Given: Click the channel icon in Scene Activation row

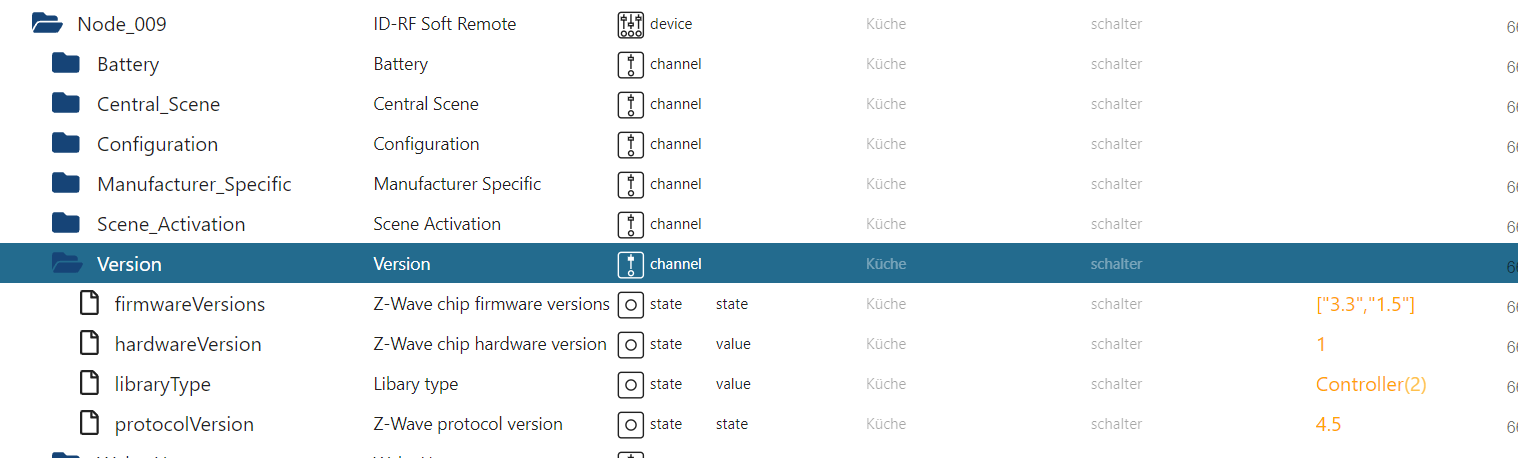Looking at the screenshot, I should tap(630, 224).
